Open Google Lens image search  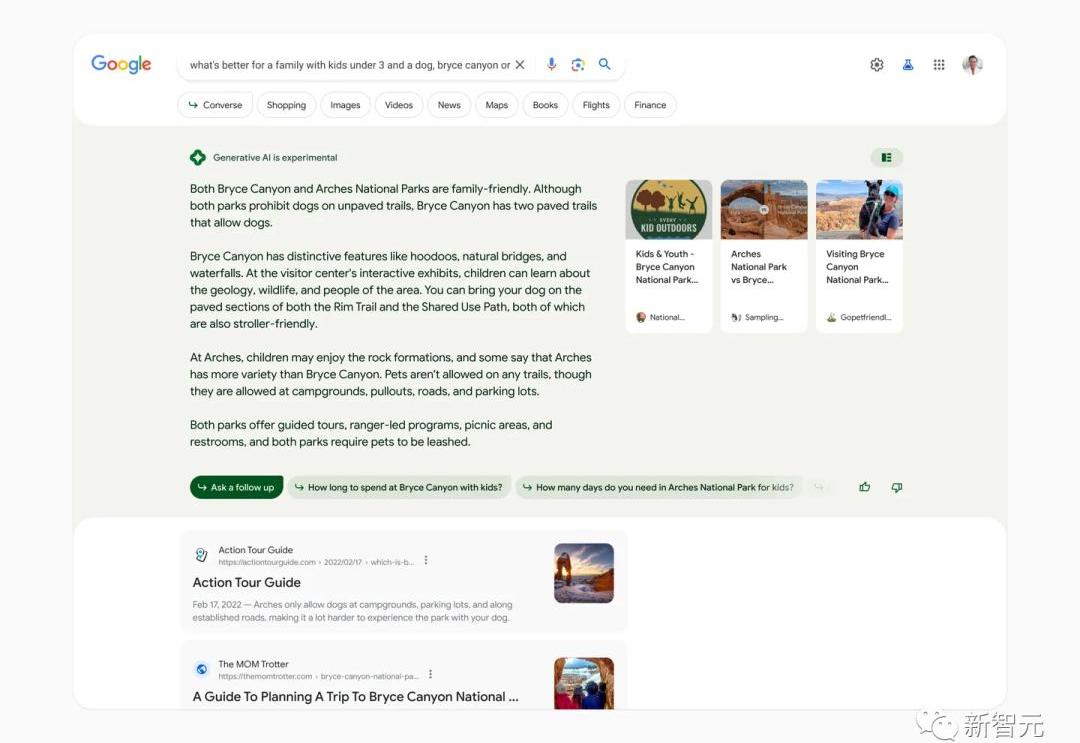click(x=578, y=65)
